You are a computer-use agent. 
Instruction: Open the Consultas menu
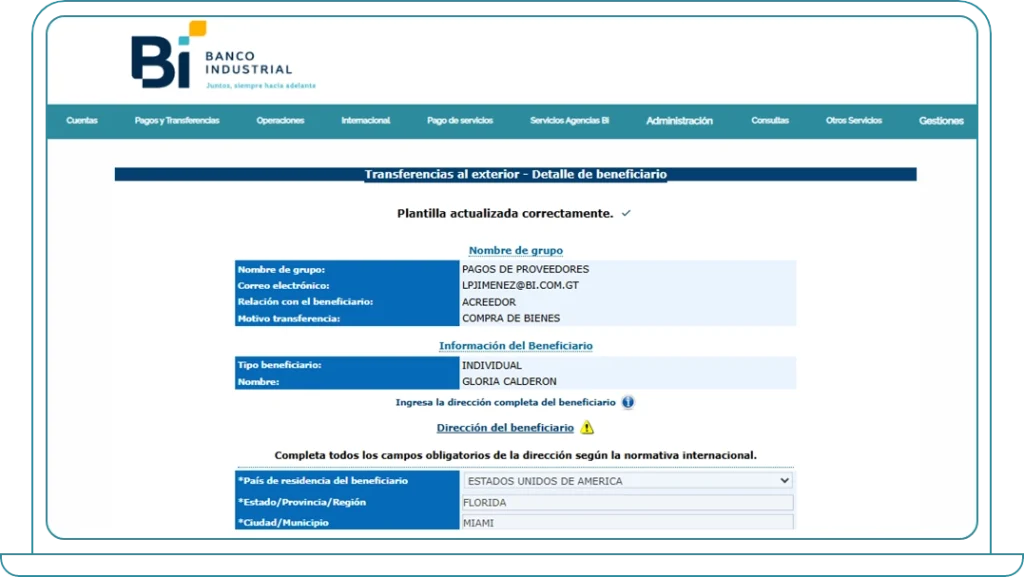[770, 120]
